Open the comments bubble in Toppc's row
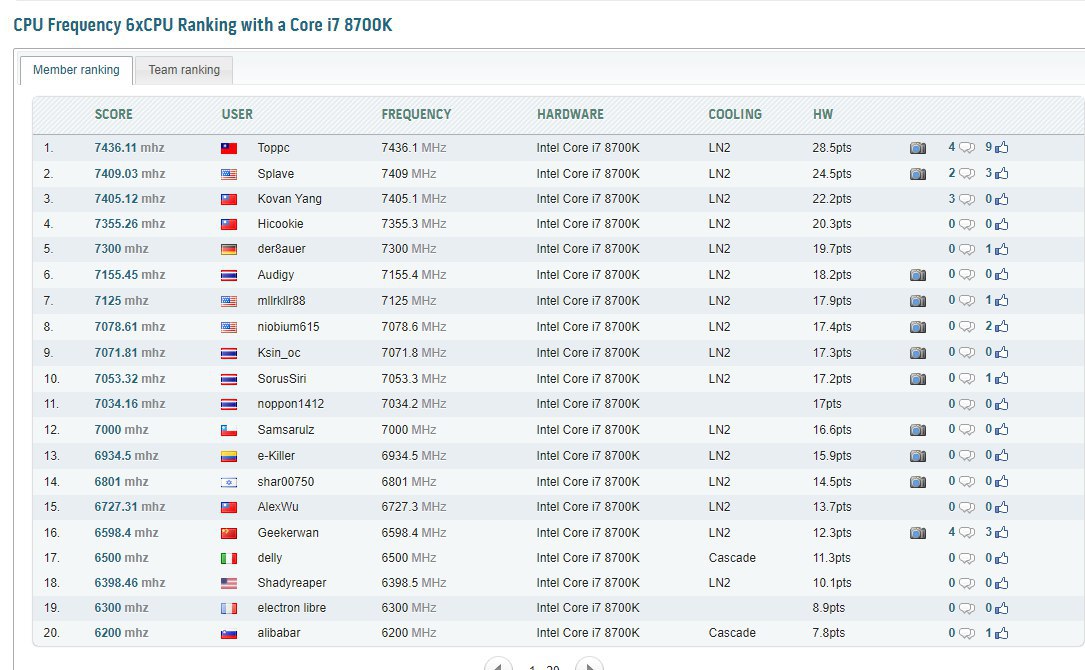 967,148
